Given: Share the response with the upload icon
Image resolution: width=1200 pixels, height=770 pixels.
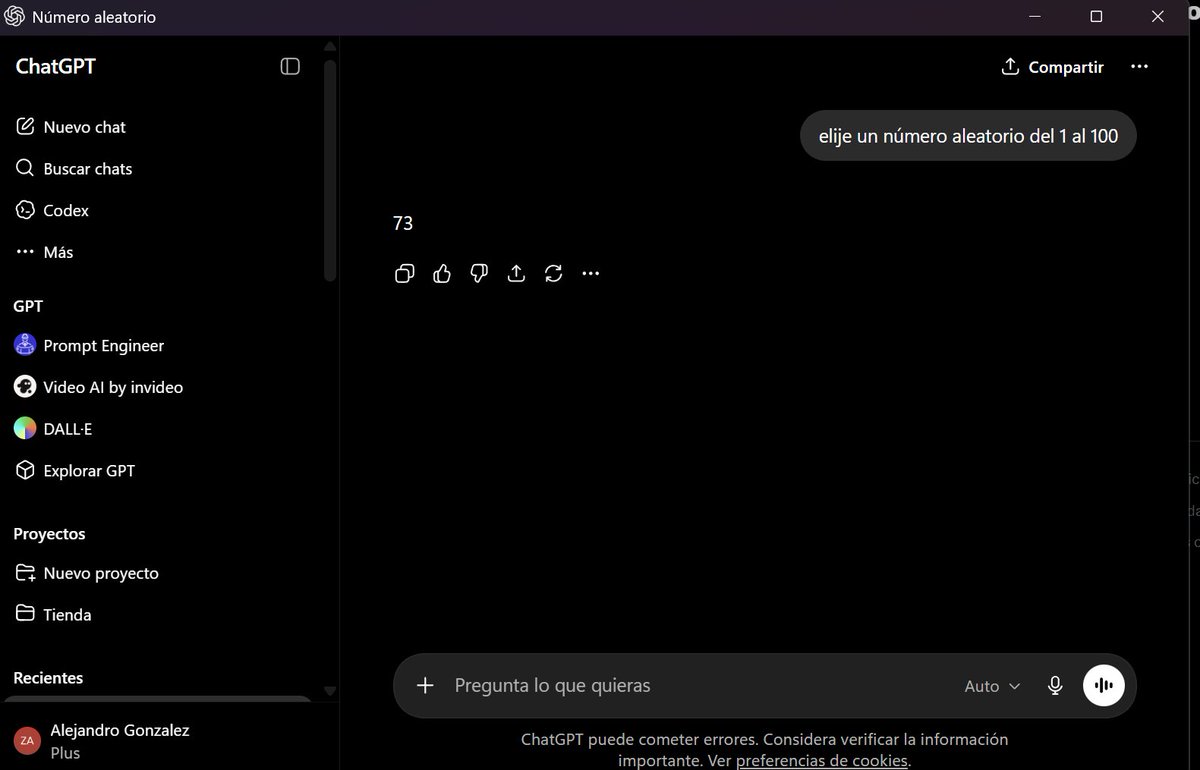Looking at the screenshot, I should coord(516,273).
